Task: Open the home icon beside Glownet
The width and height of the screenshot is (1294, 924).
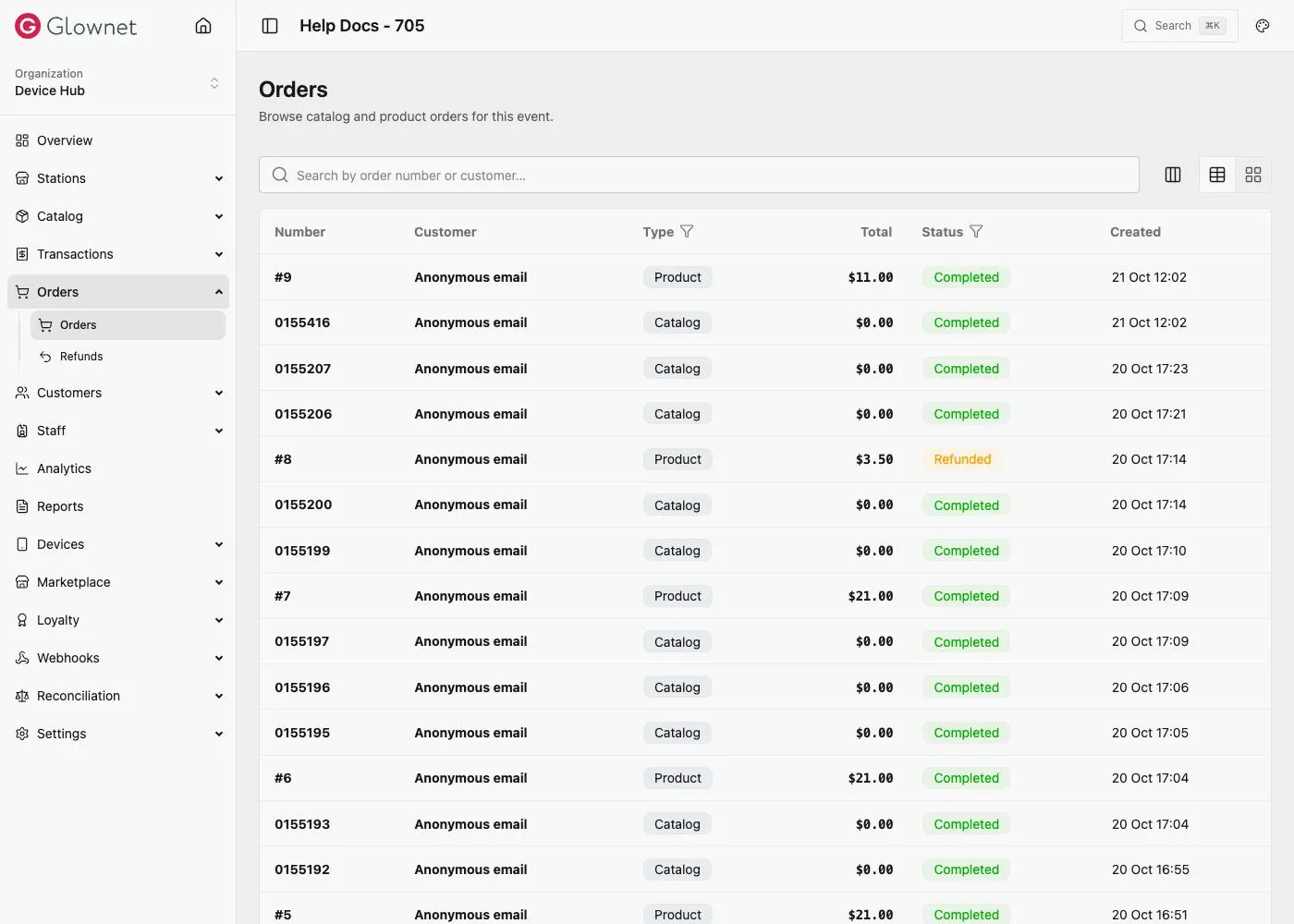Action: tap(203, 26)
